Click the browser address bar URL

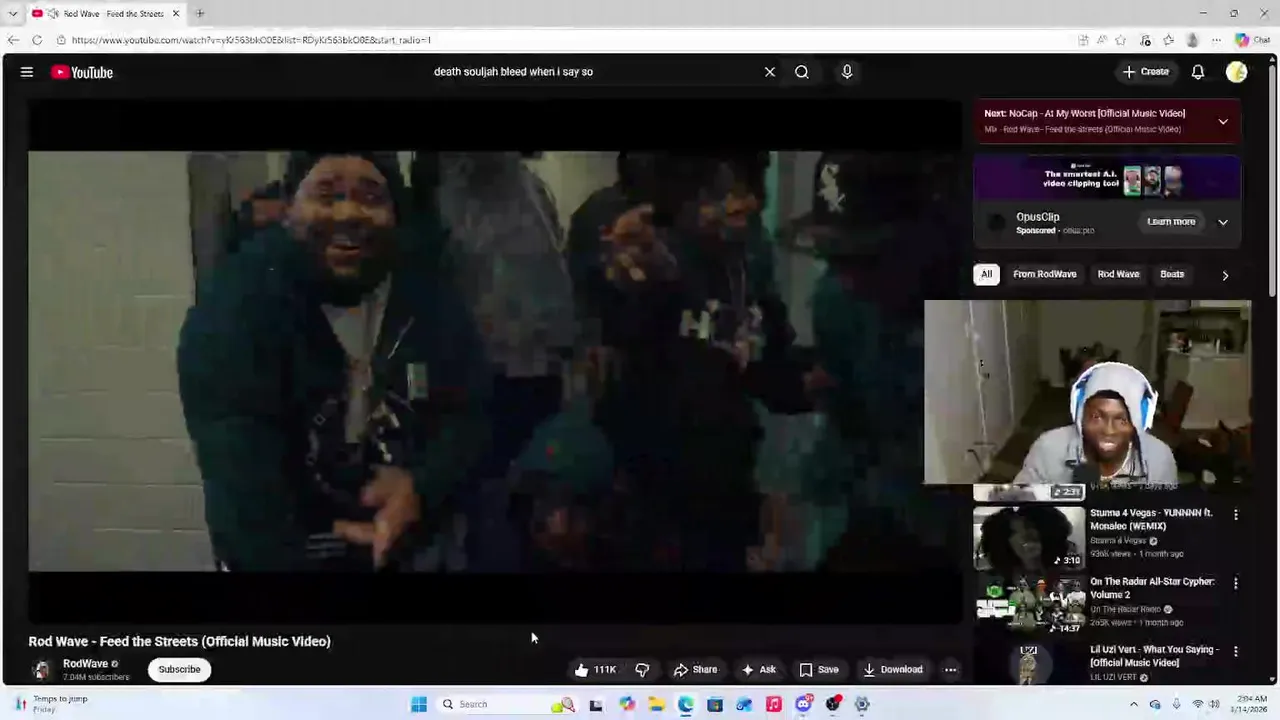click(251, 40)
